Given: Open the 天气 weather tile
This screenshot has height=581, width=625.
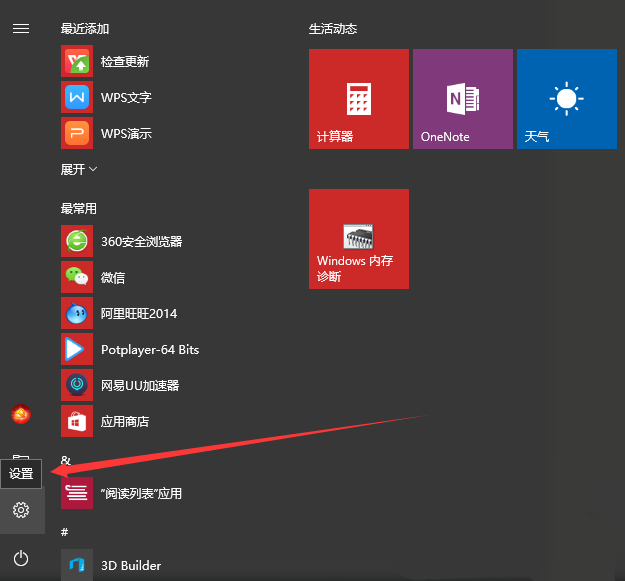Looking at the screenshot, I should (x=567, y=99).
